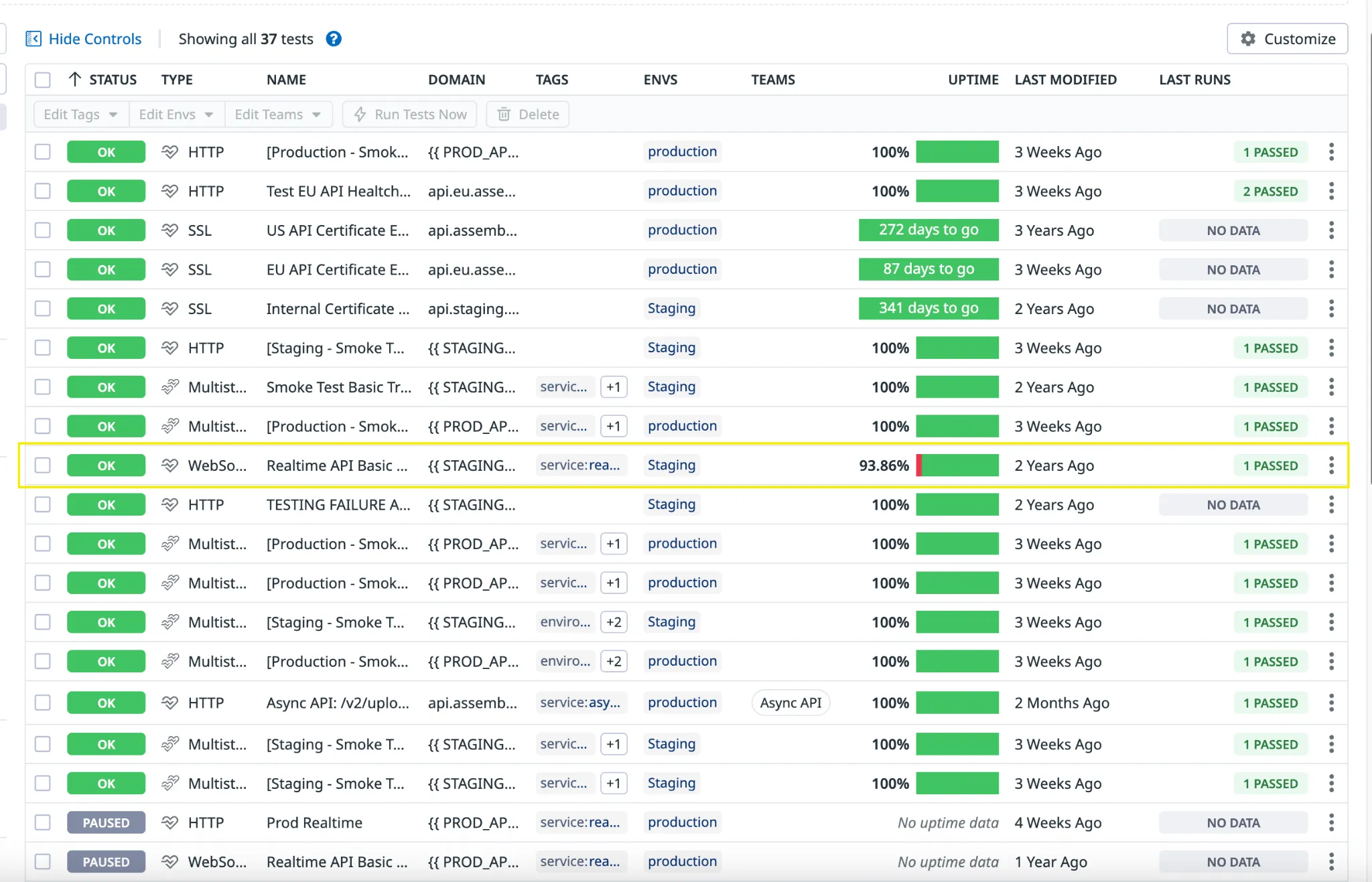
Task: Click heartbeat icon on US API Certificate row
Action: click(170, 230)
